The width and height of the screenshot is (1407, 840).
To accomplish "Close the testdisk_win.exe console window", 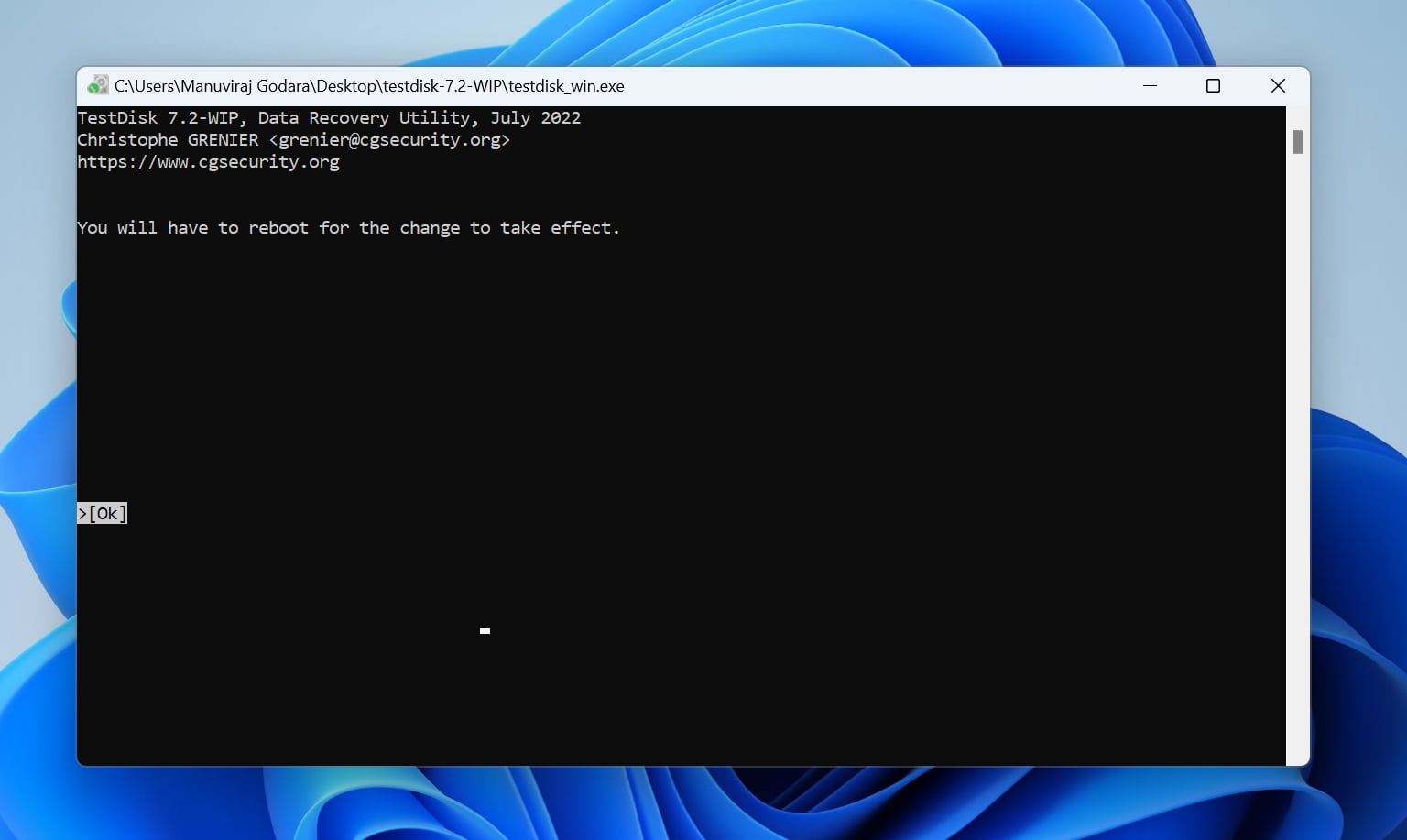I will pyautogui.click(x=1278, y=85).
